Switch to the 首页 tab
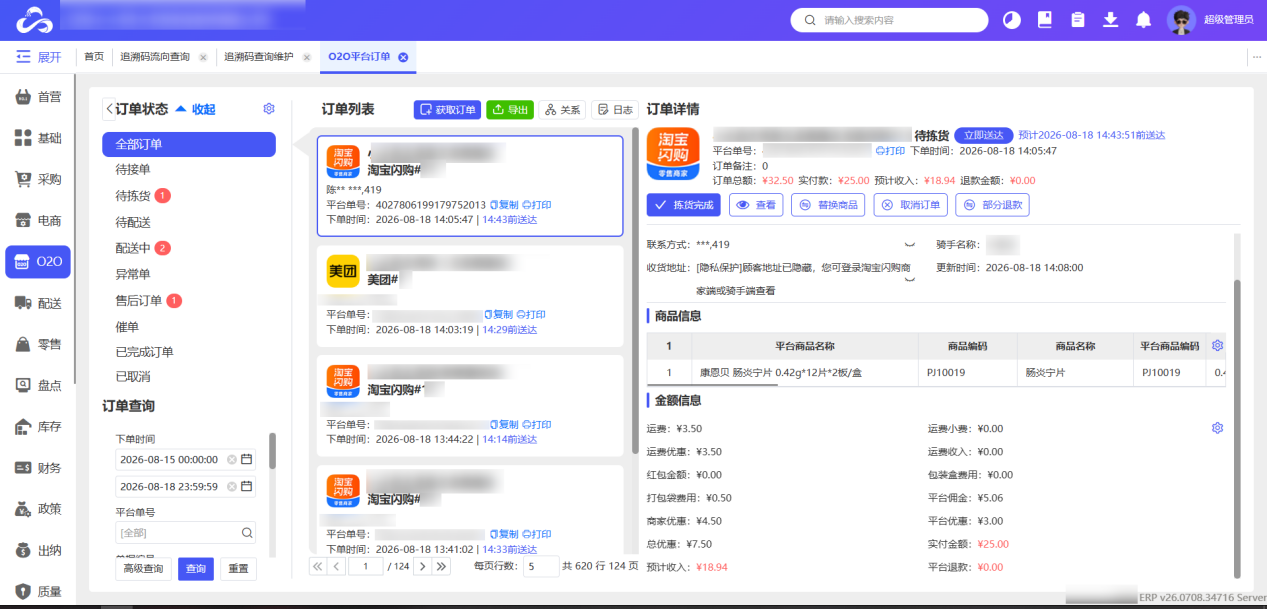Screen dimensions: 1267x609 tap(94, 57)
